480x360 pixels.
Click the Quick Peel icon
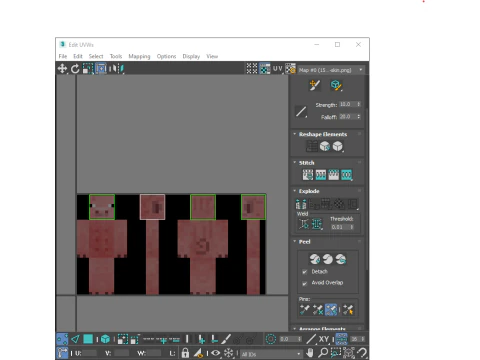[315, 259]
